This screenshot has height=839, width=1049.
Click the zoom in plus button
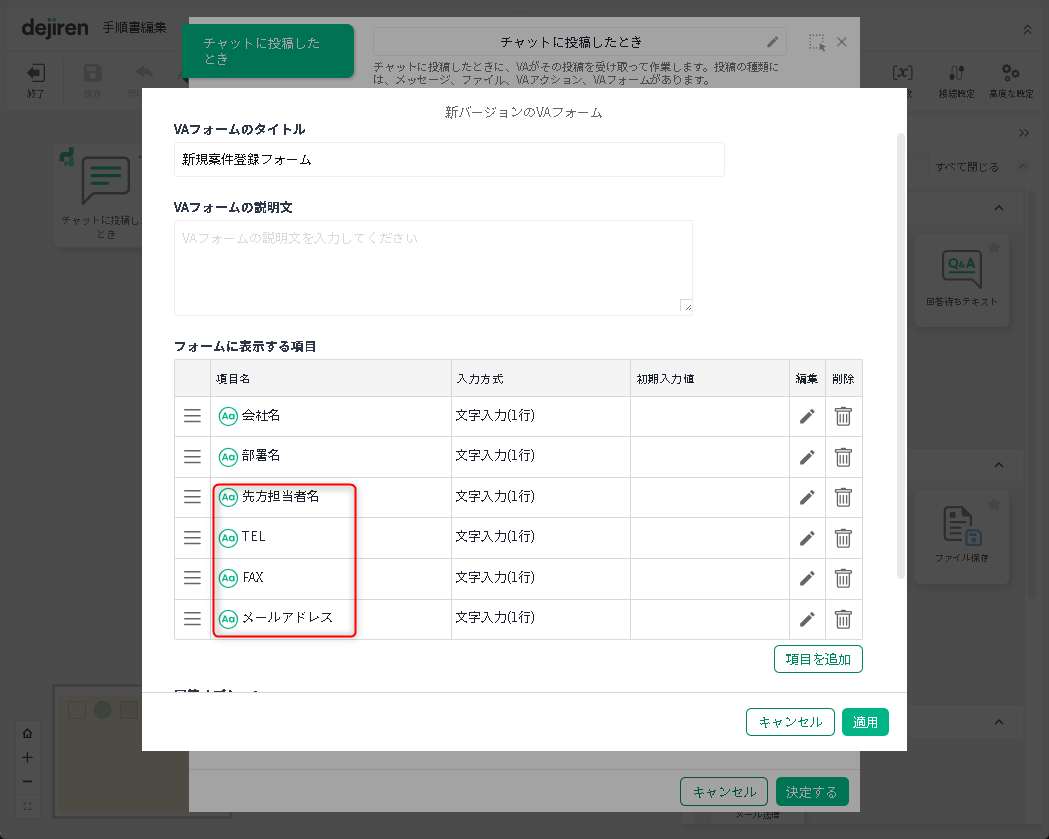pyautogui.click(x=28, y=757)
